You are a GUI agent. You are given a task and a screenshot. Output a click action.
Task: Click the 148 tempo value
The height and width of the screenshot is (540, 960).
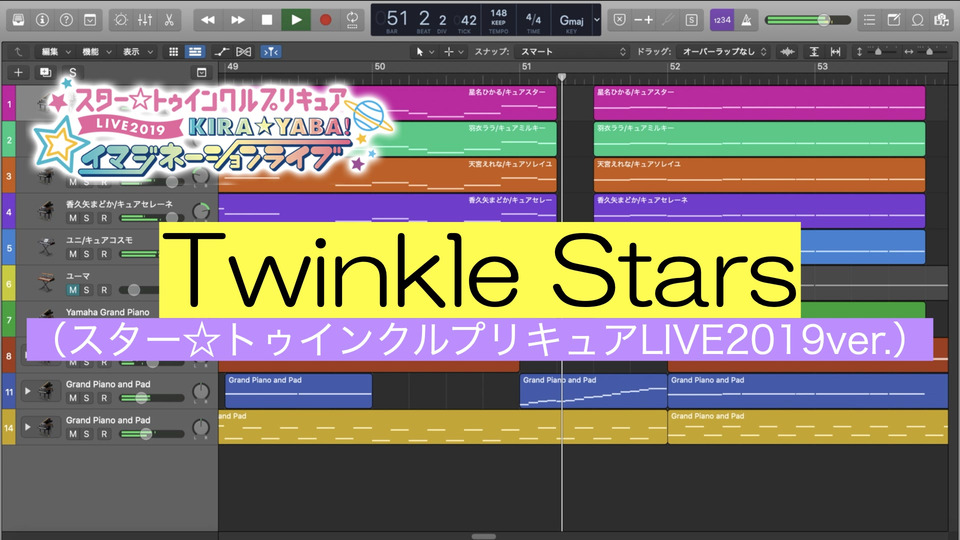click(498, 13)
